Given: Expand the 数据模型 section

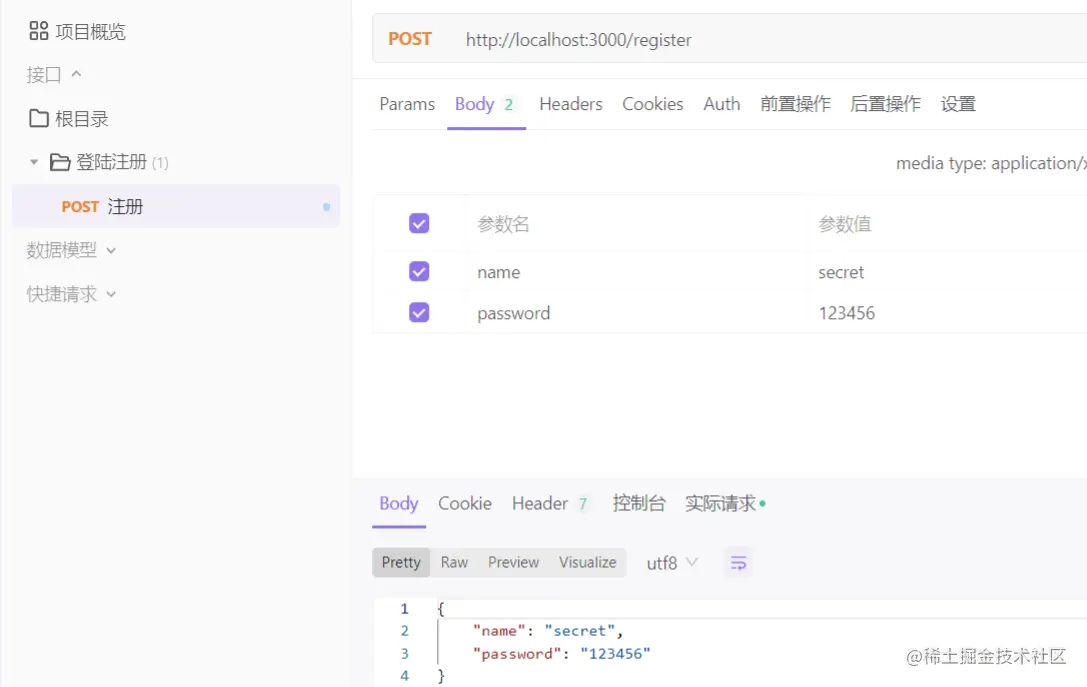Looking at the screenshot, I should (x=71, y=250).
